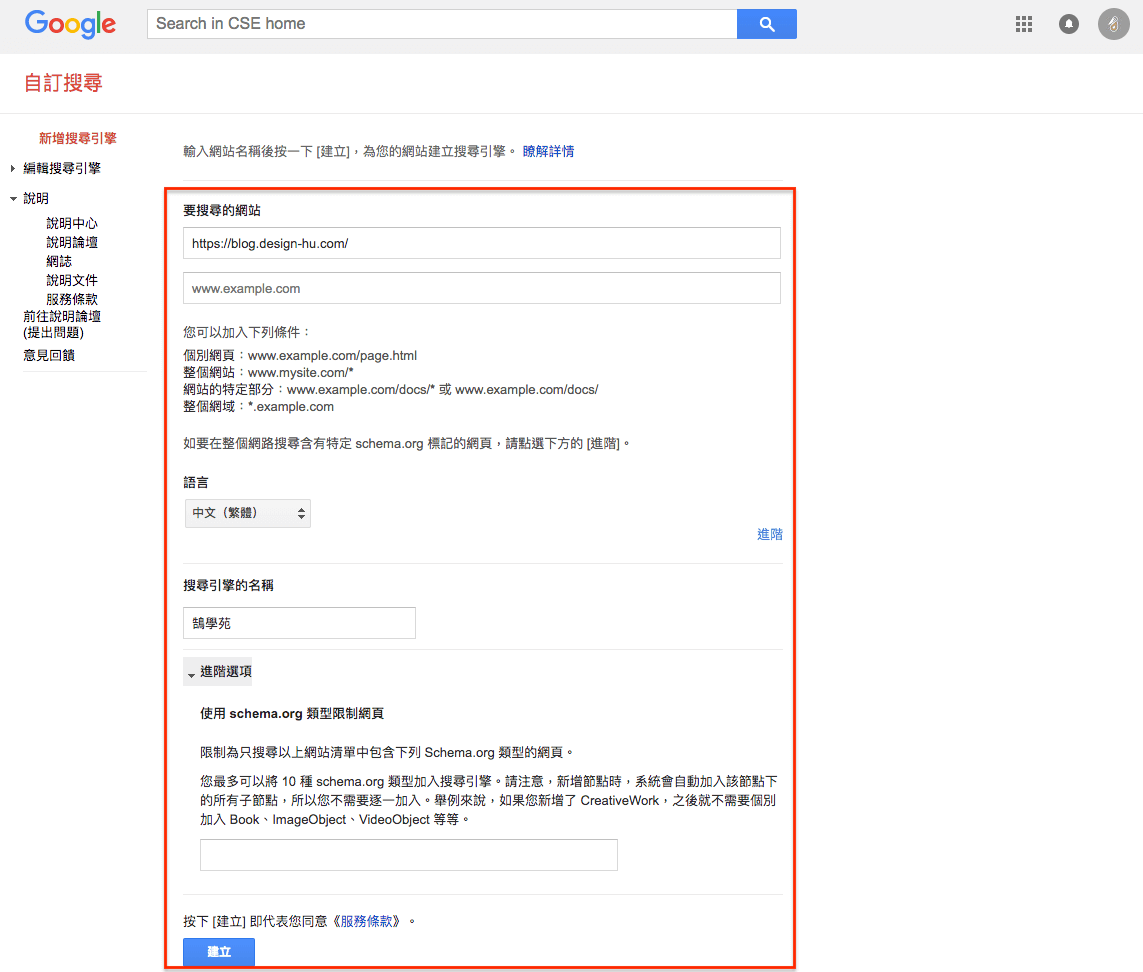Screen dimensions: 1143x972
Task: Open 說明中心 from sidebar
Action: coord(72,223)
